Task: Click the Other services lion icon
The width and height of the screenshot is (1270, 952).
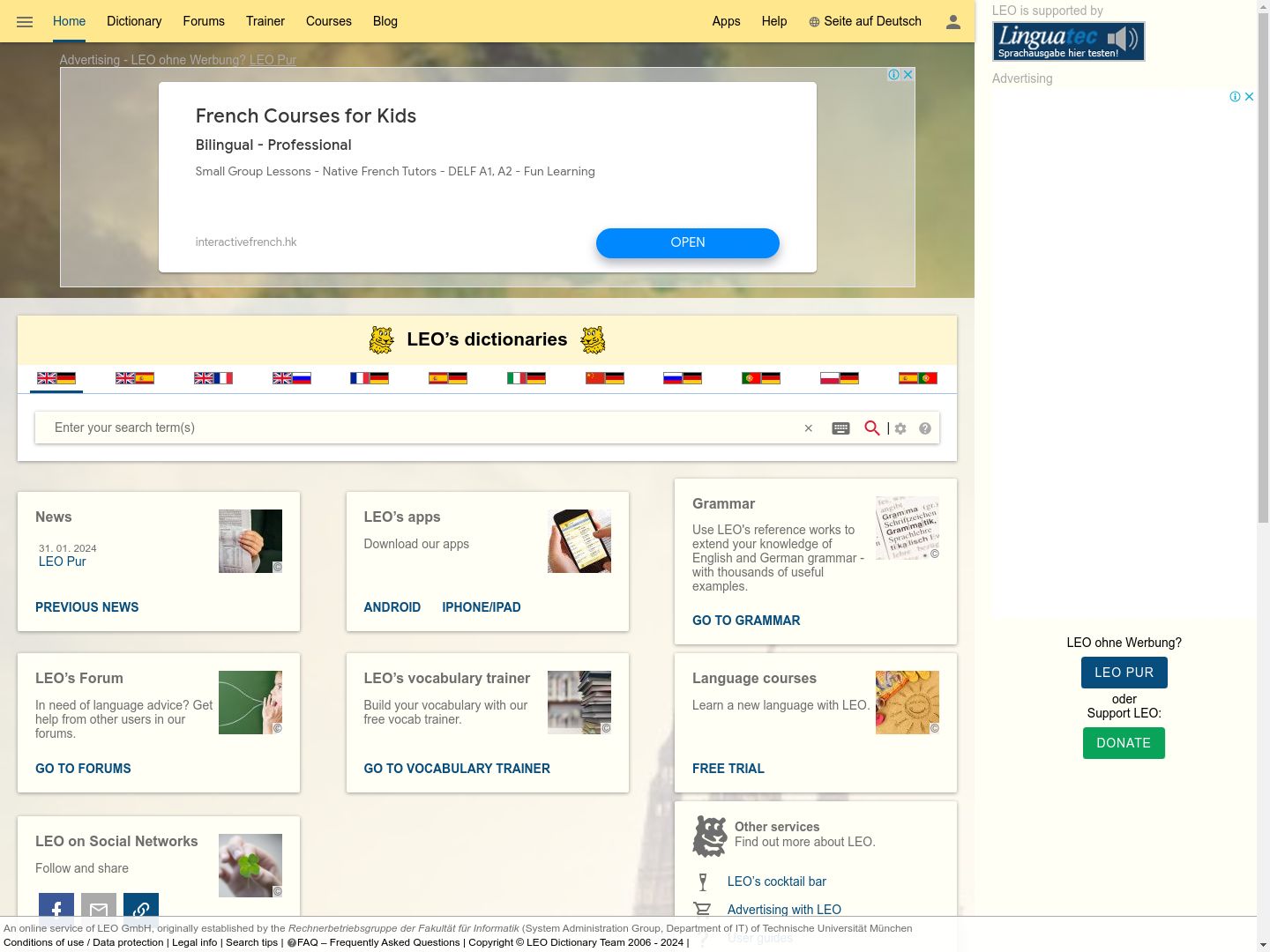Action: coord(710,837)
